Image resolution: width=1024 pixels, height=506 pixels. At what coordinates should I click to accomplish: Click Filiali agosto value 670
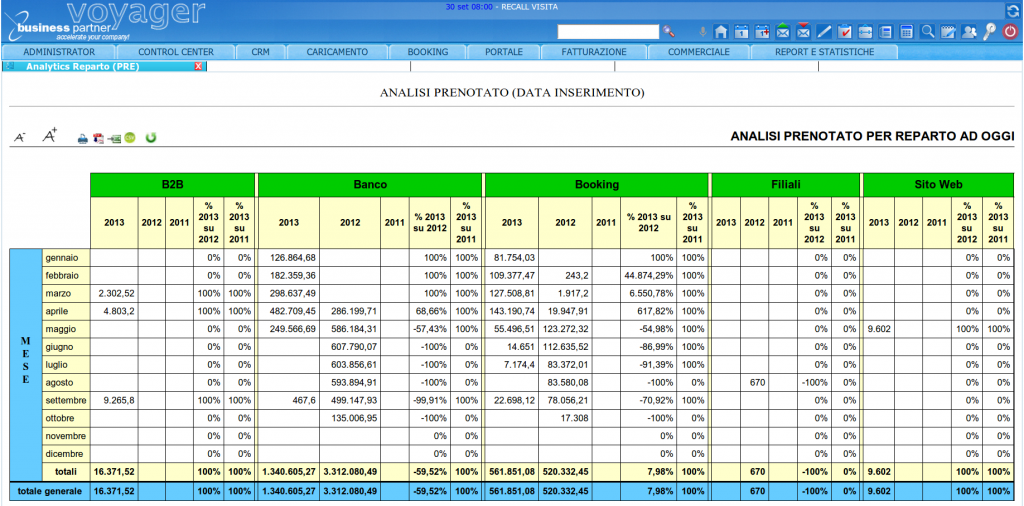click(x=754, y=382)
